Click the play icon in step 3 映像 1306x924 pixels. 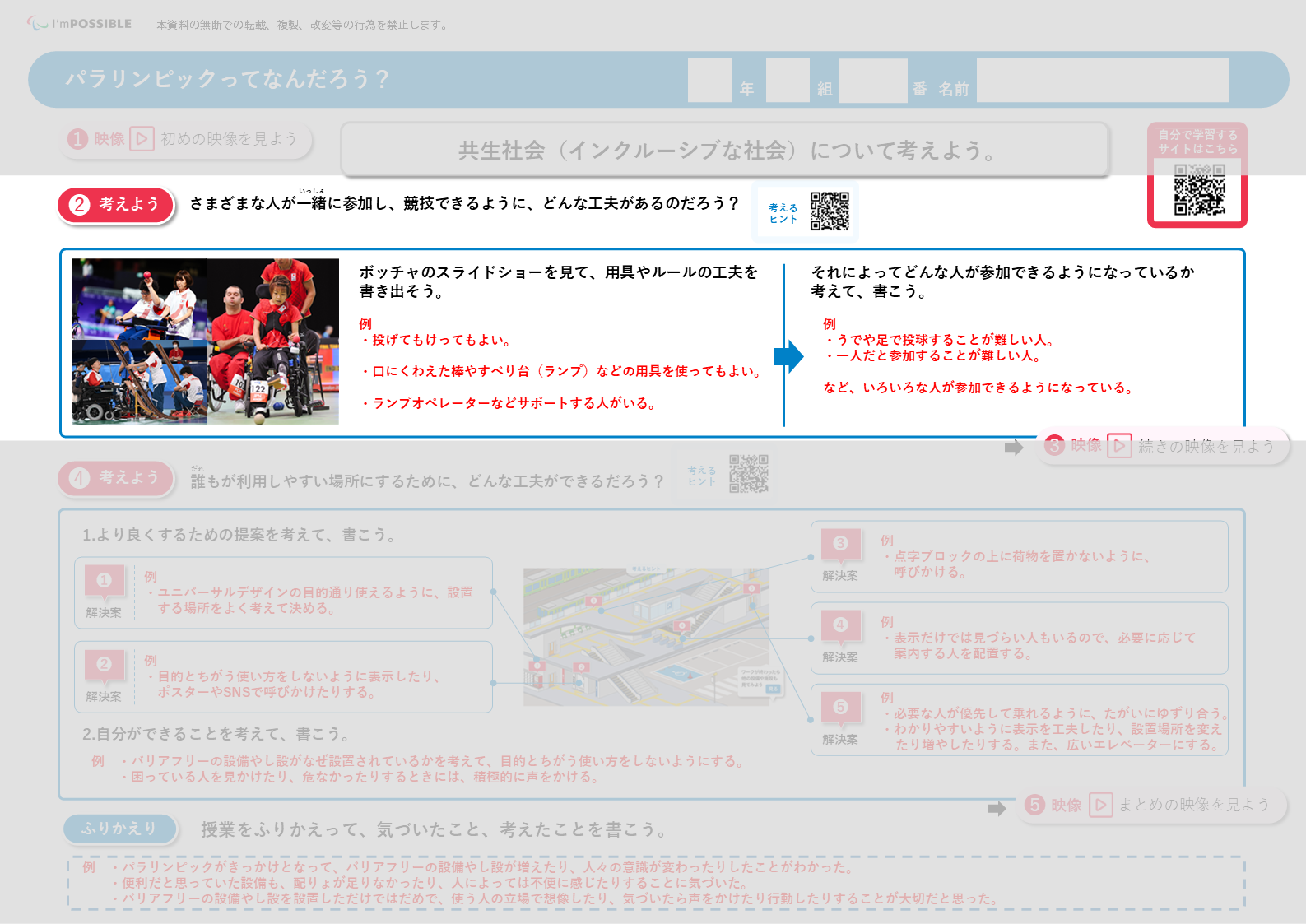[x=1119, y=446]
